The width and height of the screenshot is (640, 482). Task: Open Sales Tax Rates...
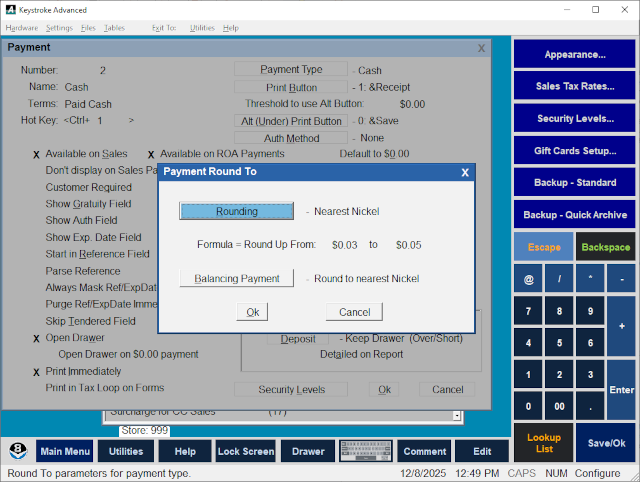574,86
